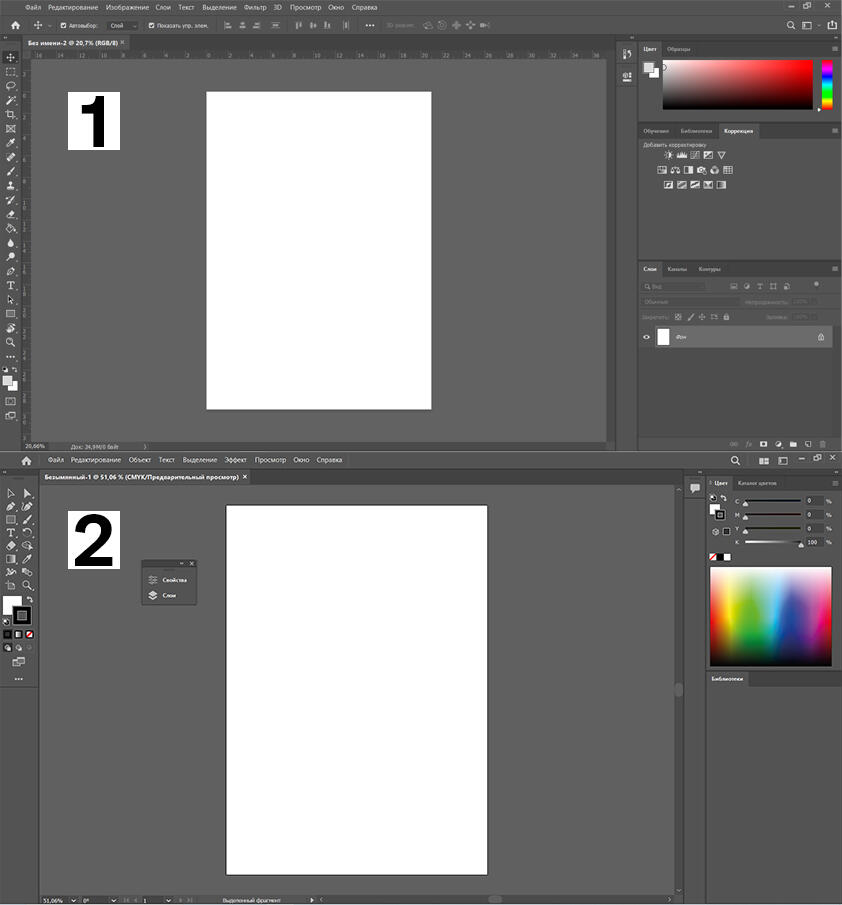
Task: Select the Frame tool in Photoshop toolbar
Action: (10, 129)
